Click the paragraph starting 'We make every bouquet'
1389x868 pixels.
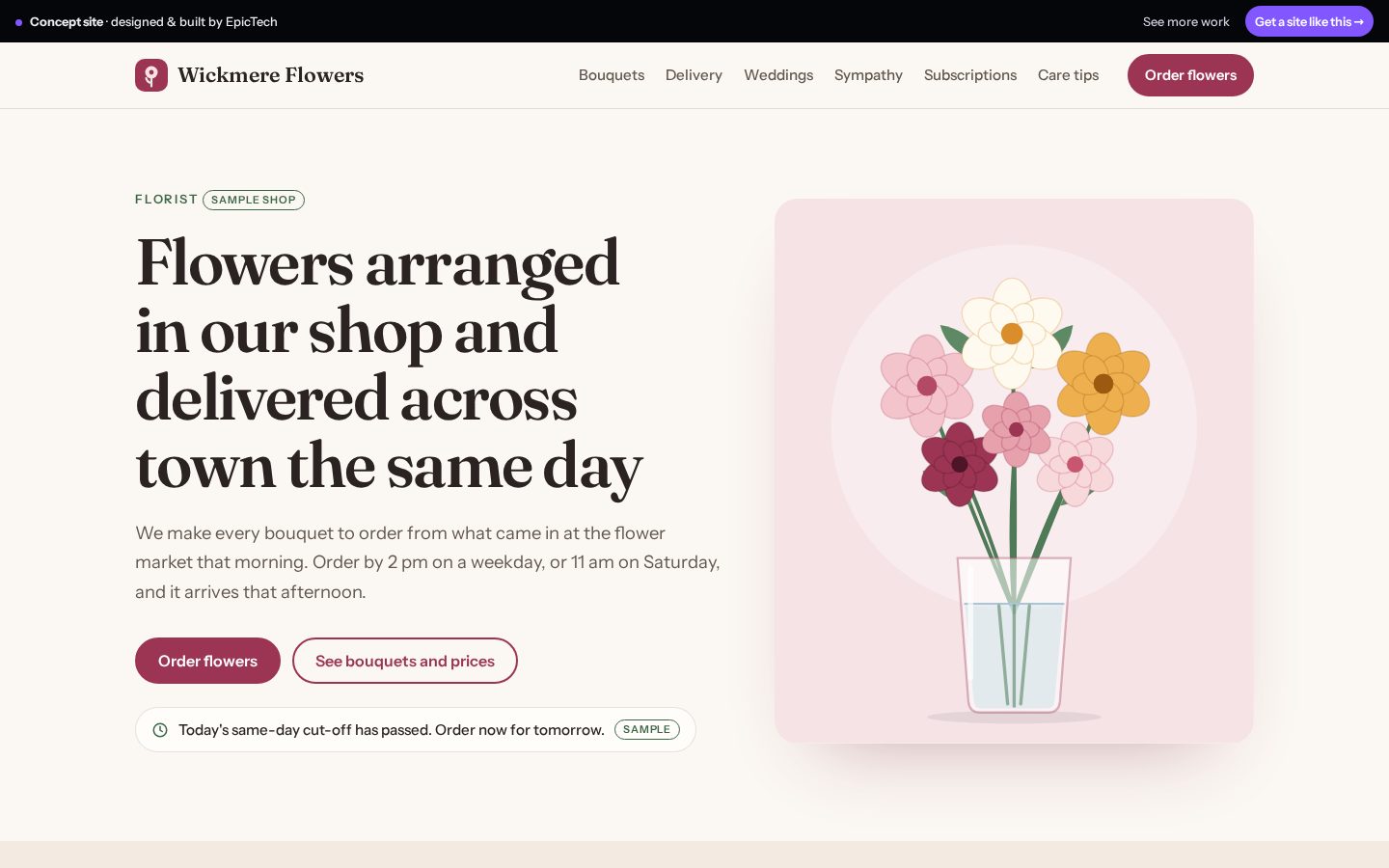pyautogui.click(x=427, y=562)
